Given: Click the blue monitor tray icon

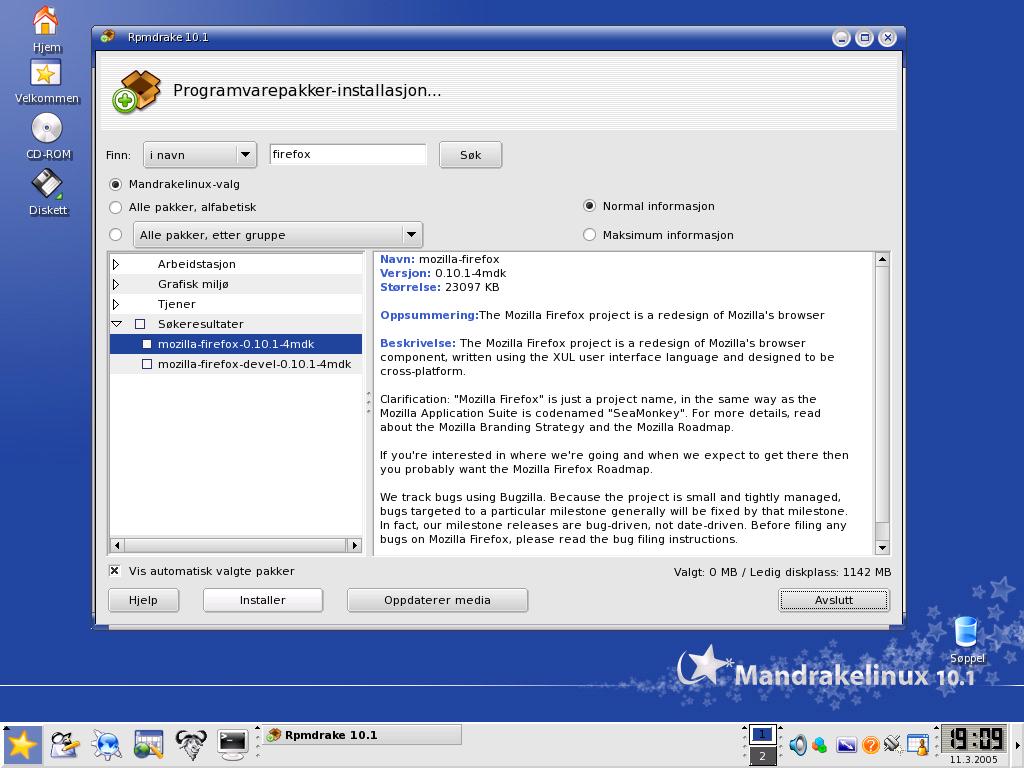Looking at the screenshot, I should [846, 744].
